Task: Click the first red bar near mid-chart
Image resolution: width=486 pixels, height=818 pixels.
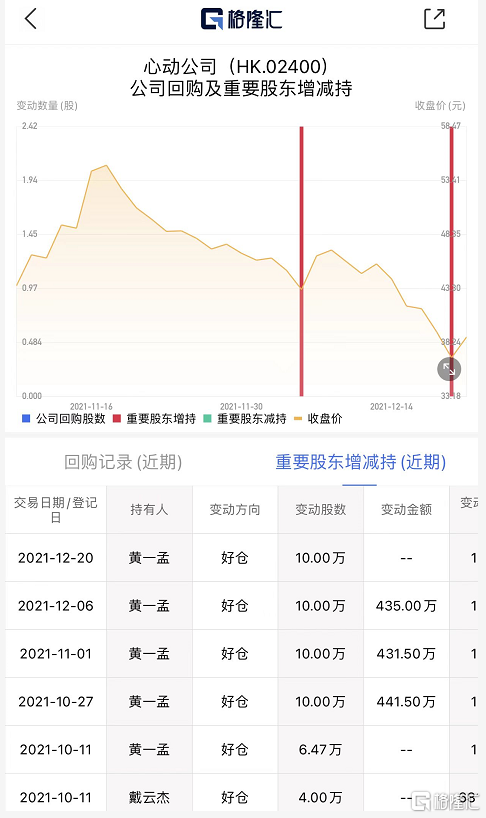Action: (x=301, y=261)
